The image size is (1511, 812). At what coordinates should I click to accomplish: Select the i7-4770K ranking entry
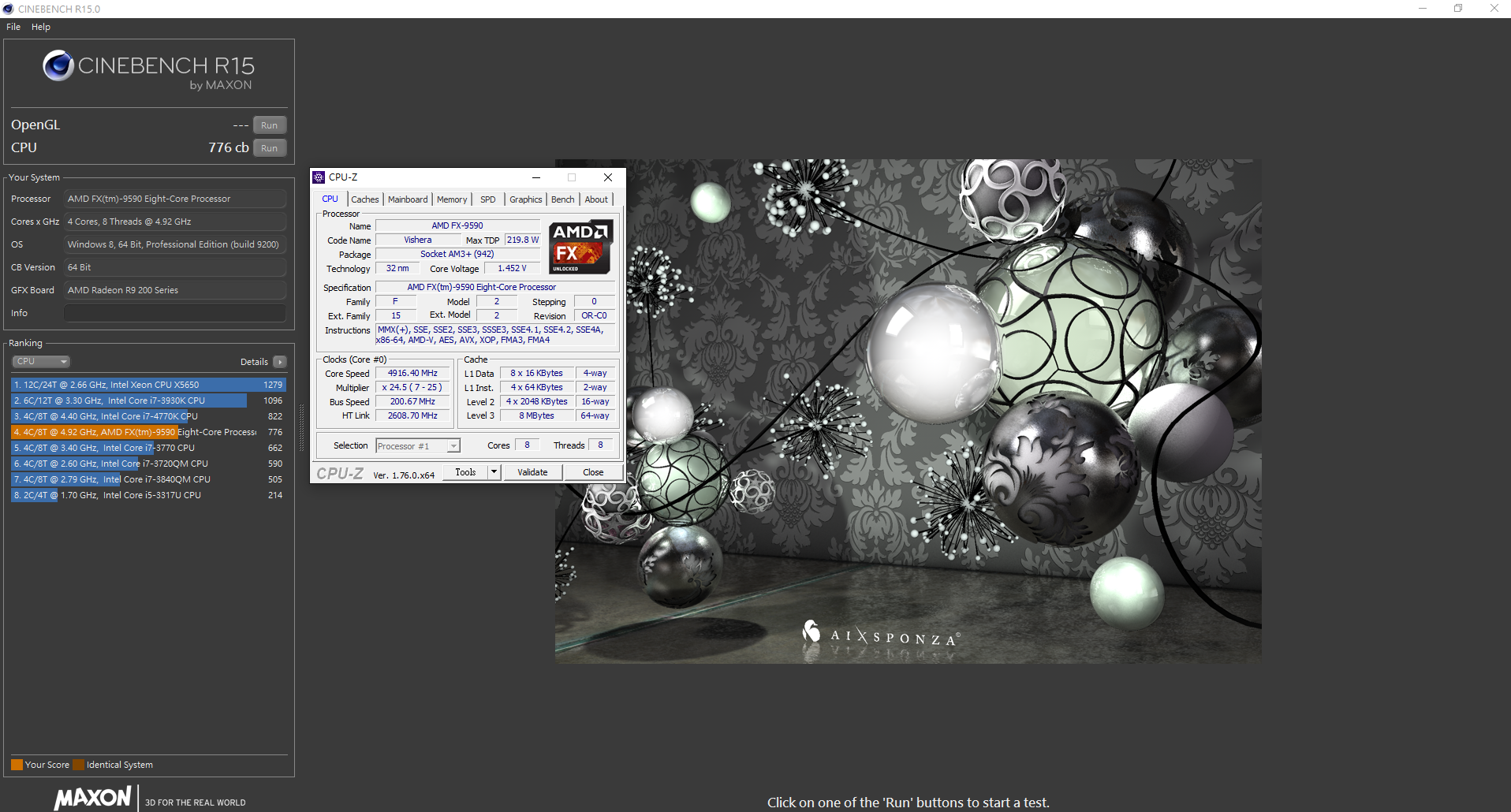coord(148,416)
